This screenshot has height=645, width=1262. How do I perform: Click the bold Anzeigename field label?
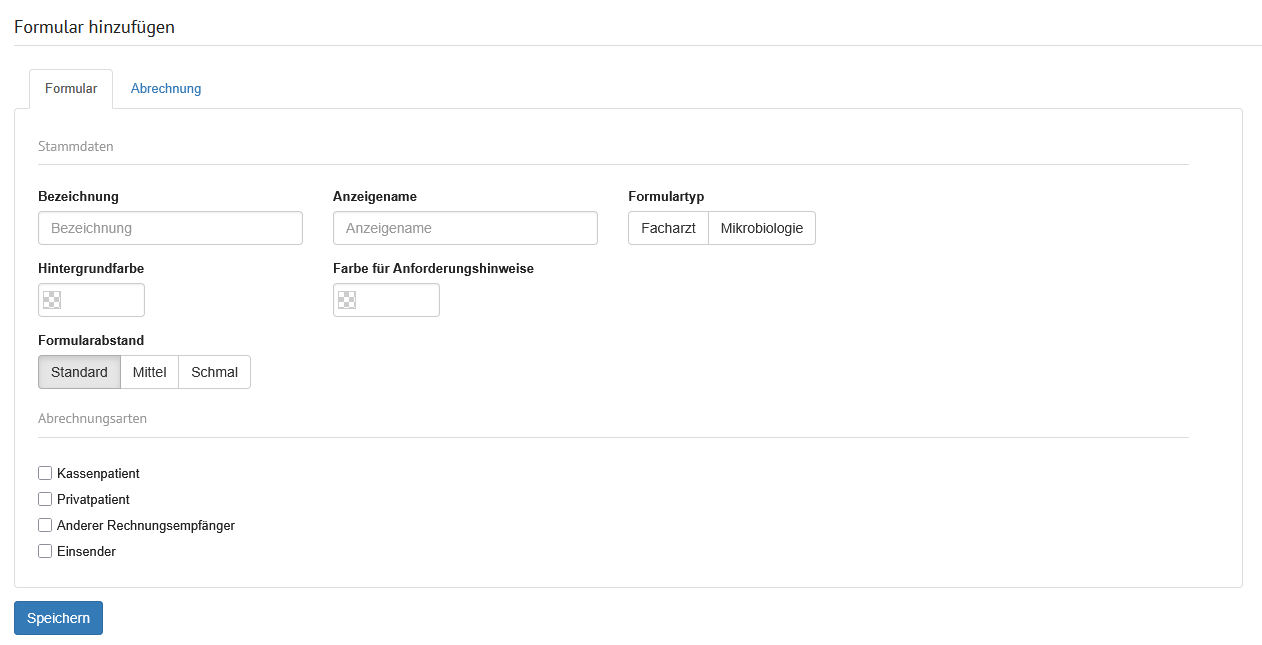[375, 197]
